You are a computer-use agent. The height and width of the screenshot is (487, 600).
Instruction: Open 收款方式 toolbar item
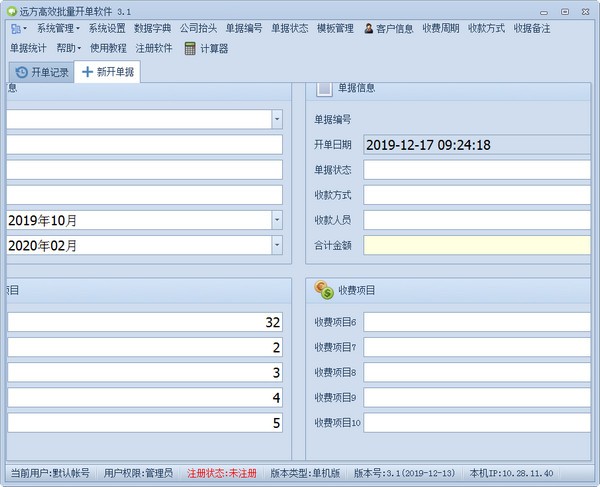coord(486,28)
